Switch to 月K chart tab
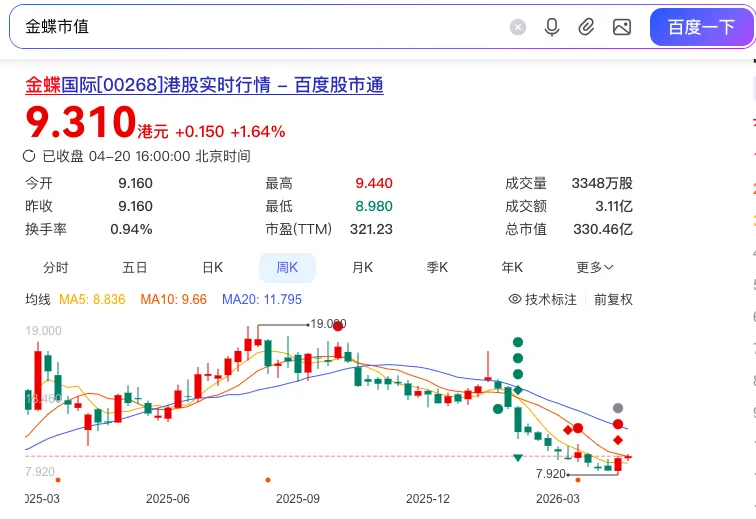Viewport: 756px width, 519px height. click(x=362, y=267)
